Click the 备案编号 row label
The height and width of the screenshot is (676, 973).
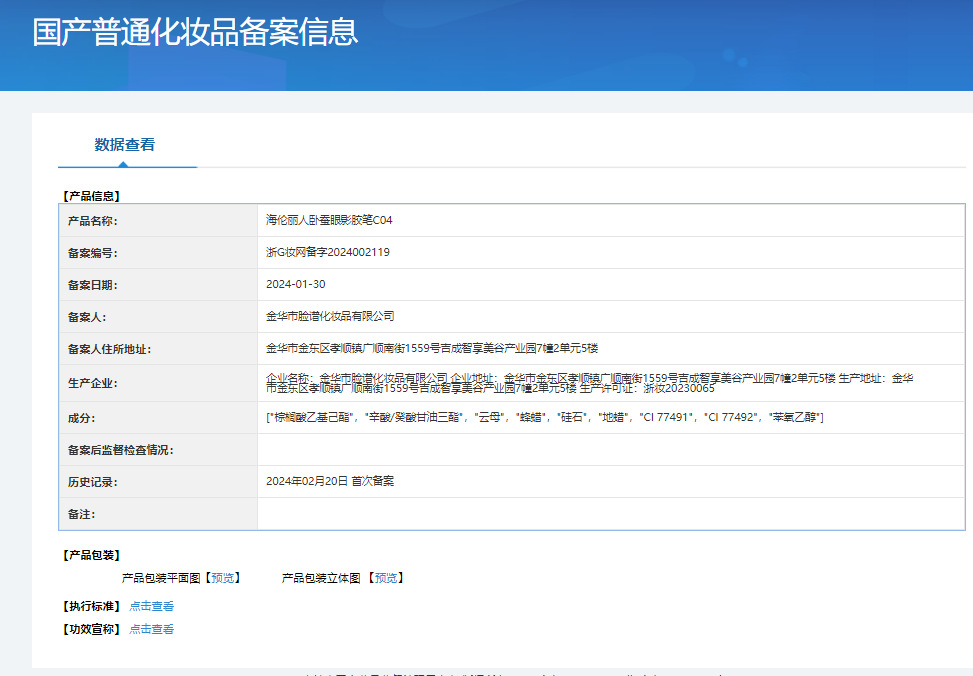pos(92,253)
